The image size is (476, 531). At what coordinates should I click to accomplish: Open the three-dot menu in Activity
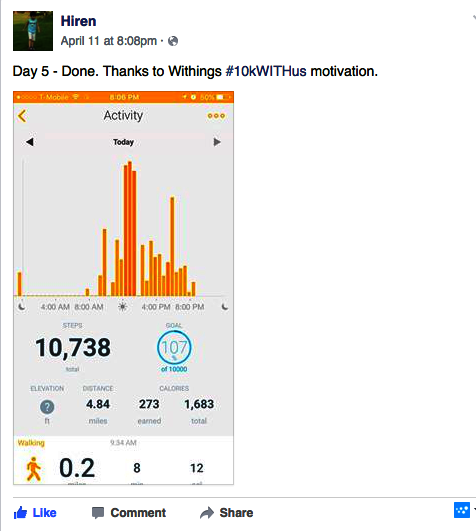point(216,116)
